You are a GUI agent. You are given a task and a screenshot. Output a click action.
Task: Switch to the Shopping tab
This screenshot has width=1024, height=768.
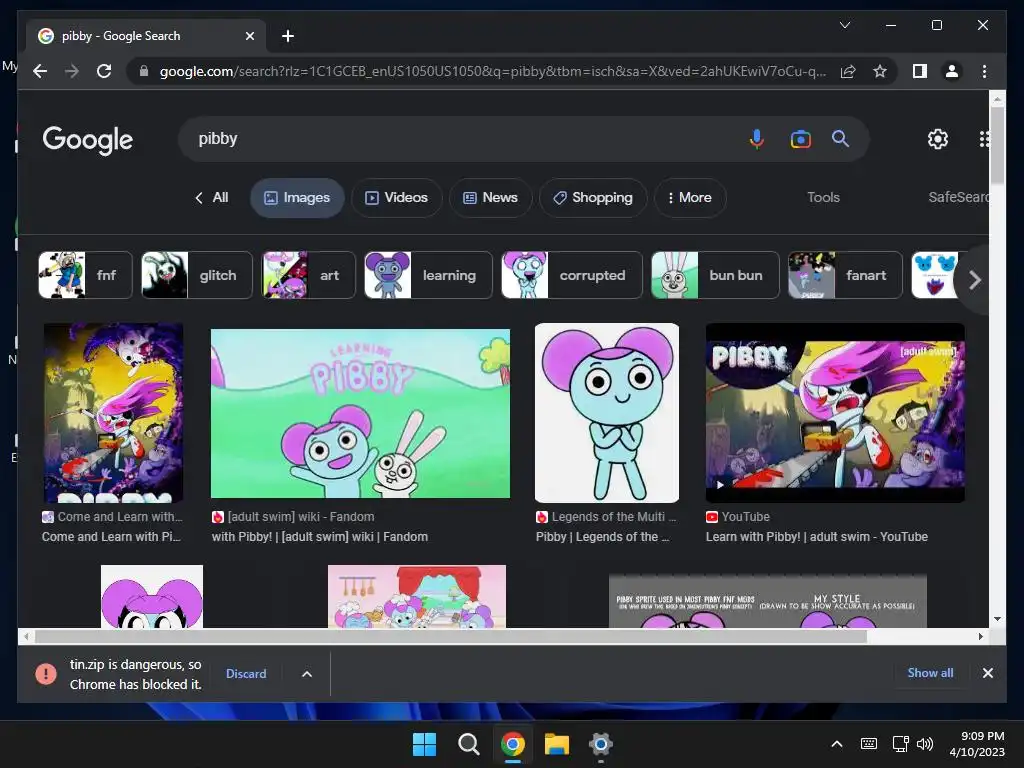click(x=593, y=198)
